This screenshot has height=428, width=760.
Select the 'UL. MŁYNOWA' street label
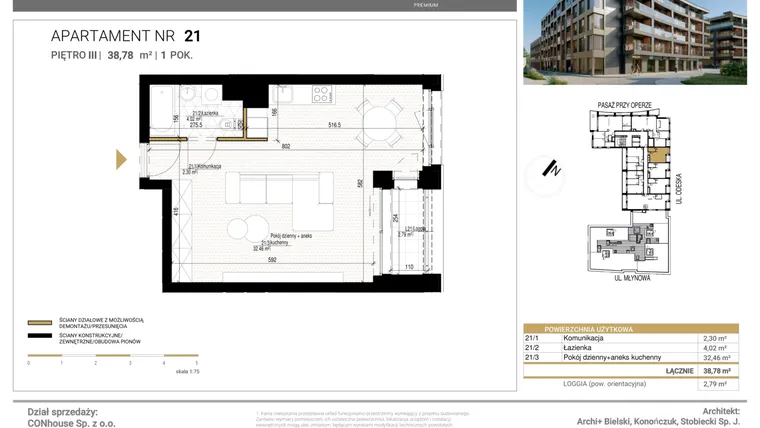tap(632, 278)
